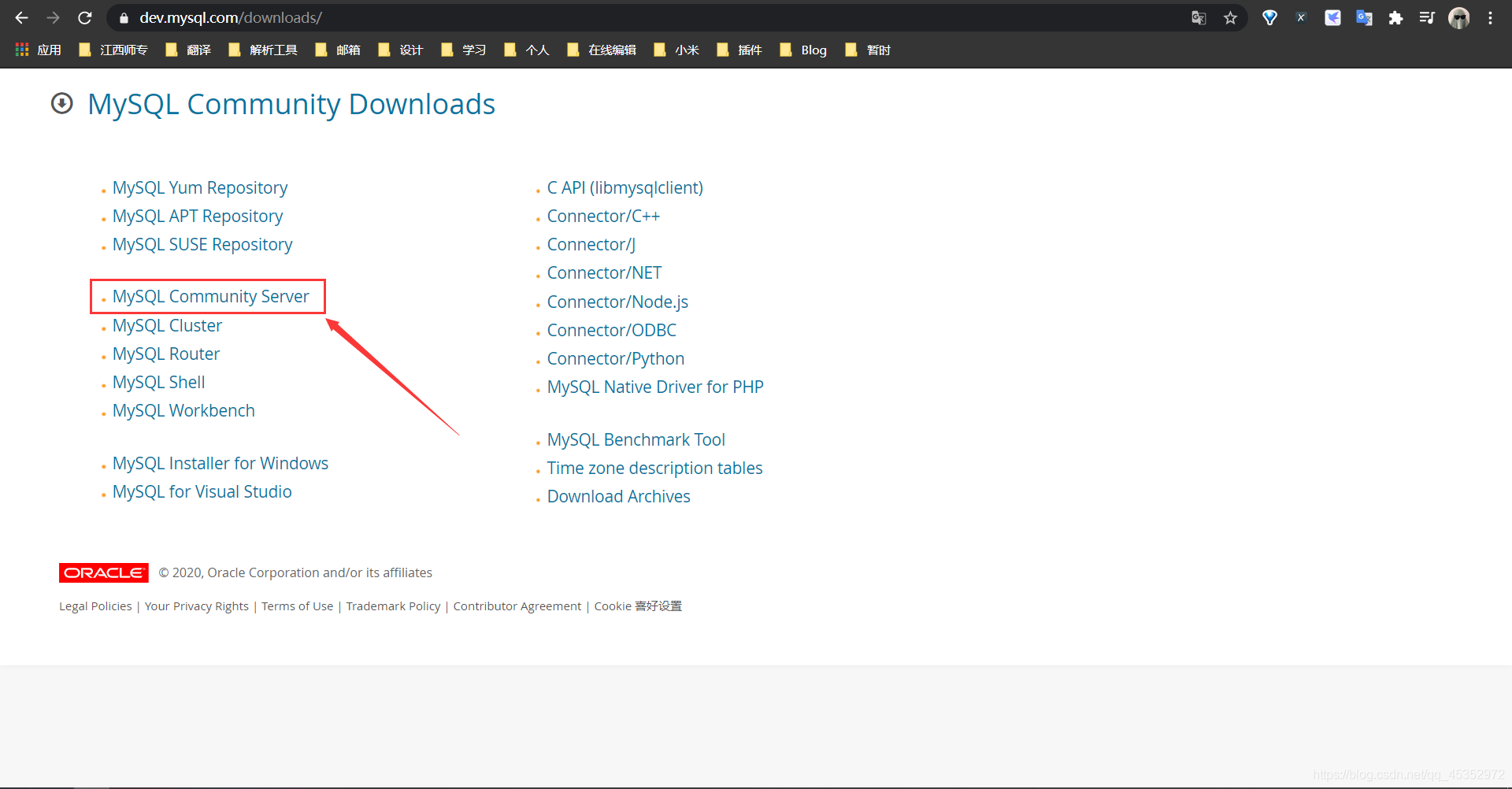Open Connector/Python link

click(x=616, y=358)
